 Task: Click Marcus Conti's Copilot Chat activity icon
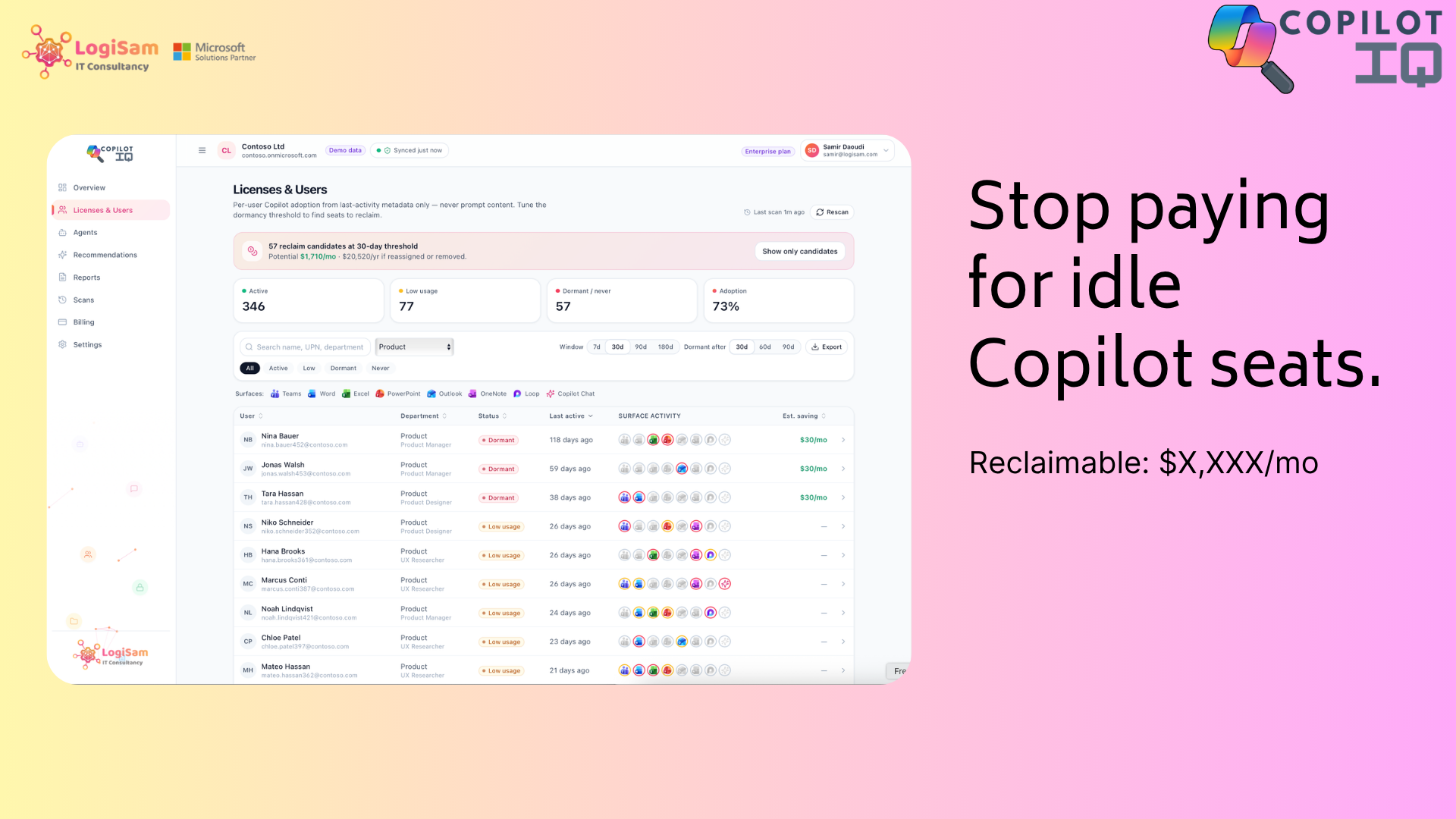[725, 584]
